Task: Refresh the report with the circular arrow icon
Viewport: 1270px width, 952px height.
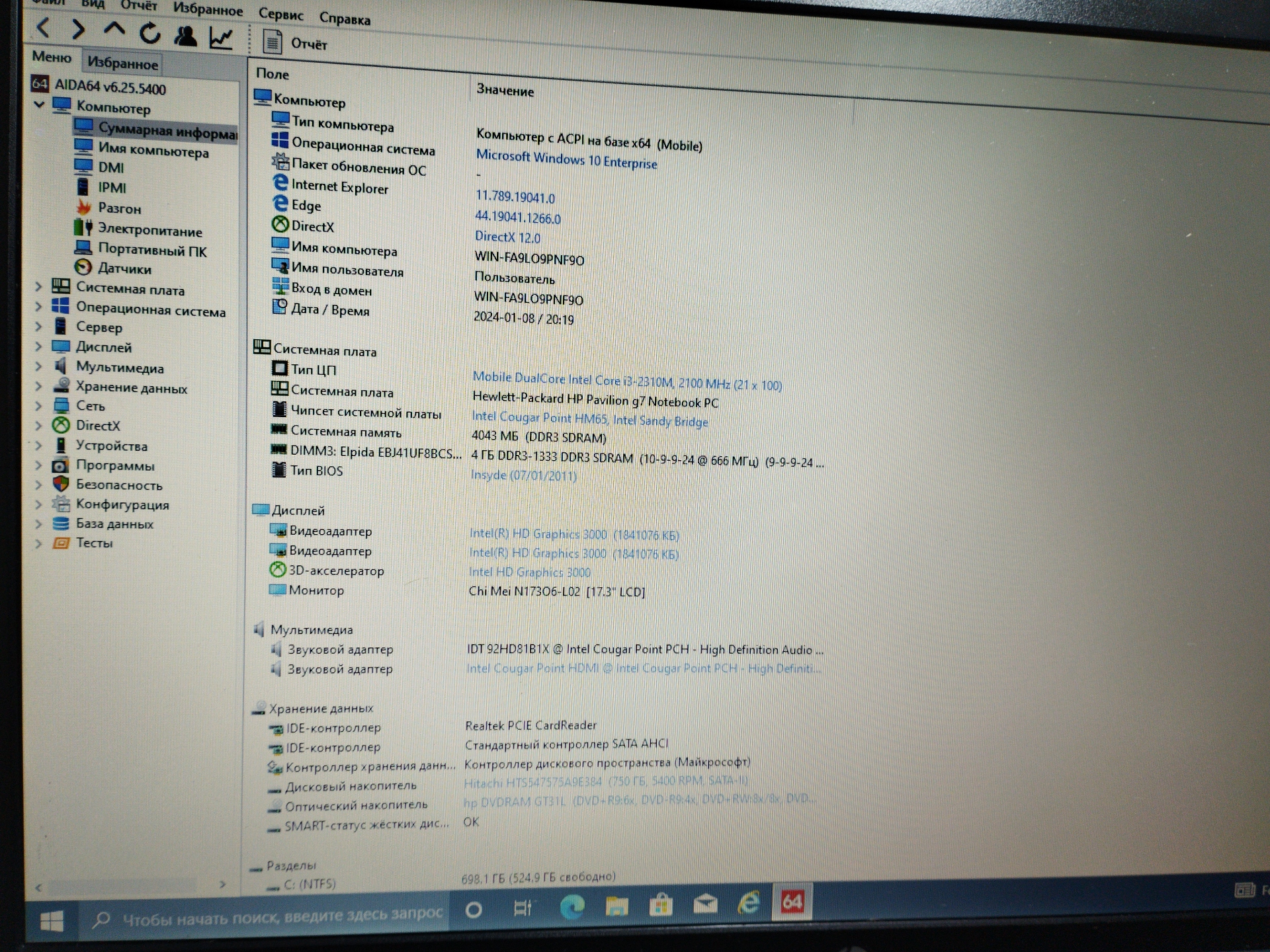Action: click(150, 32)
